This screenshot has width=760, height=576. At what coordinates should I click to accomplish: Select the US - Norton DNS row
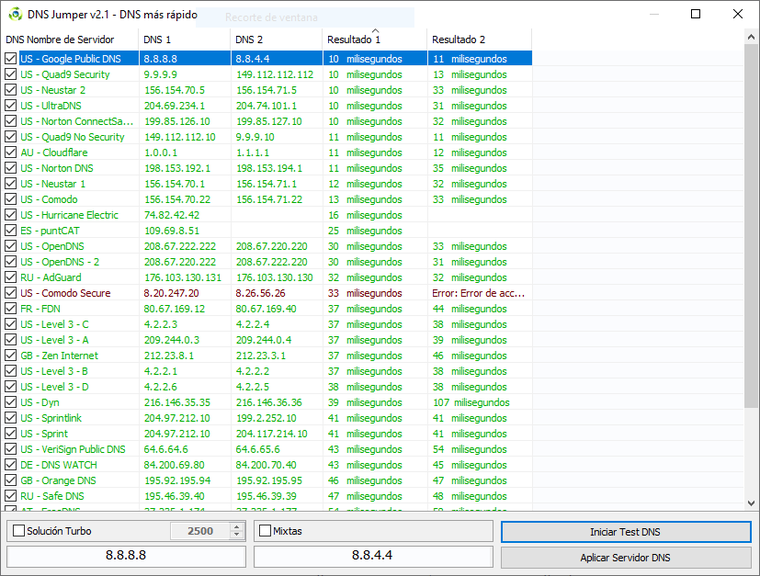click(268, 168)
